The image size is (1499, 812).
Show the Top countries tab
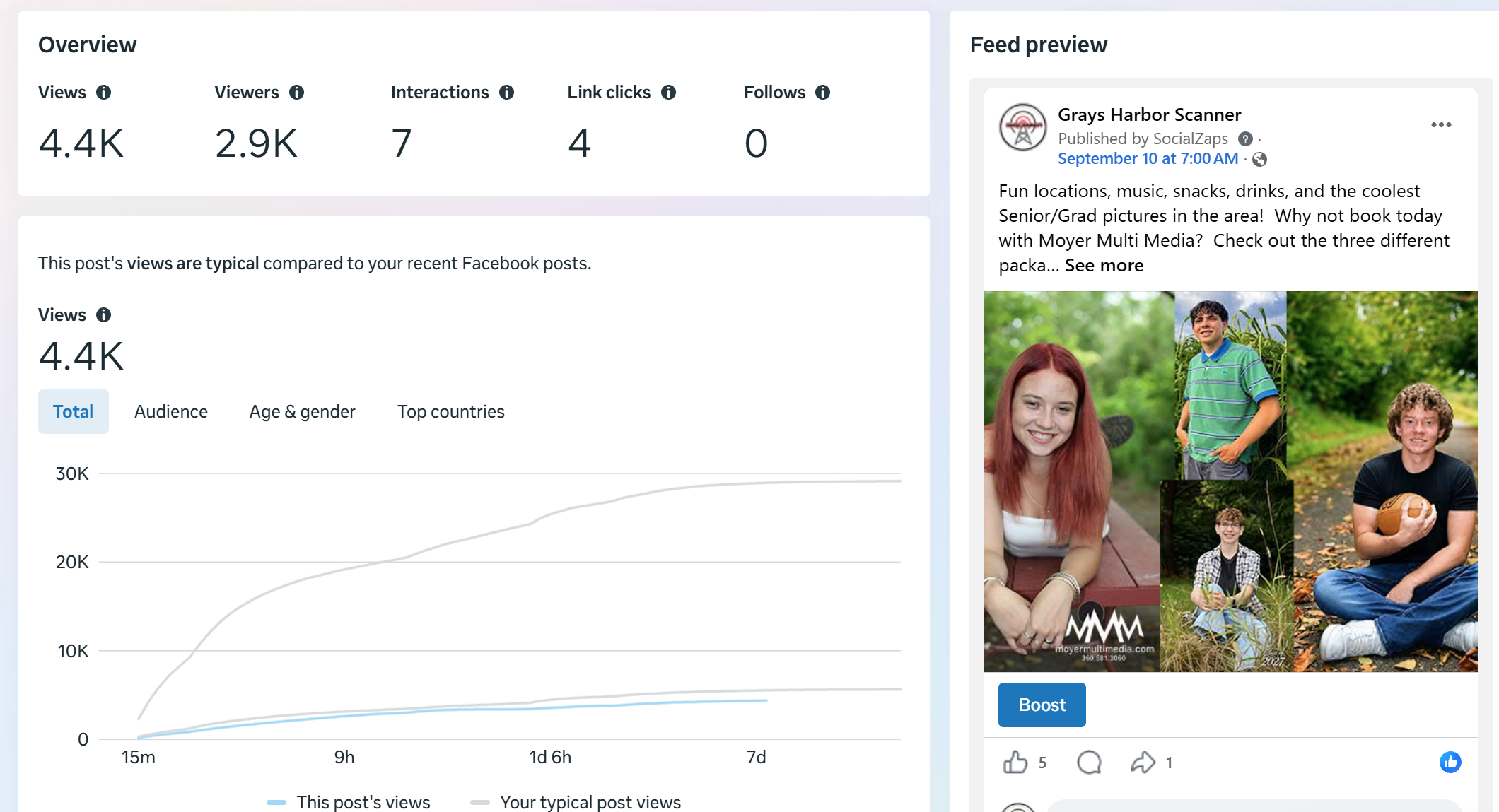450,411
